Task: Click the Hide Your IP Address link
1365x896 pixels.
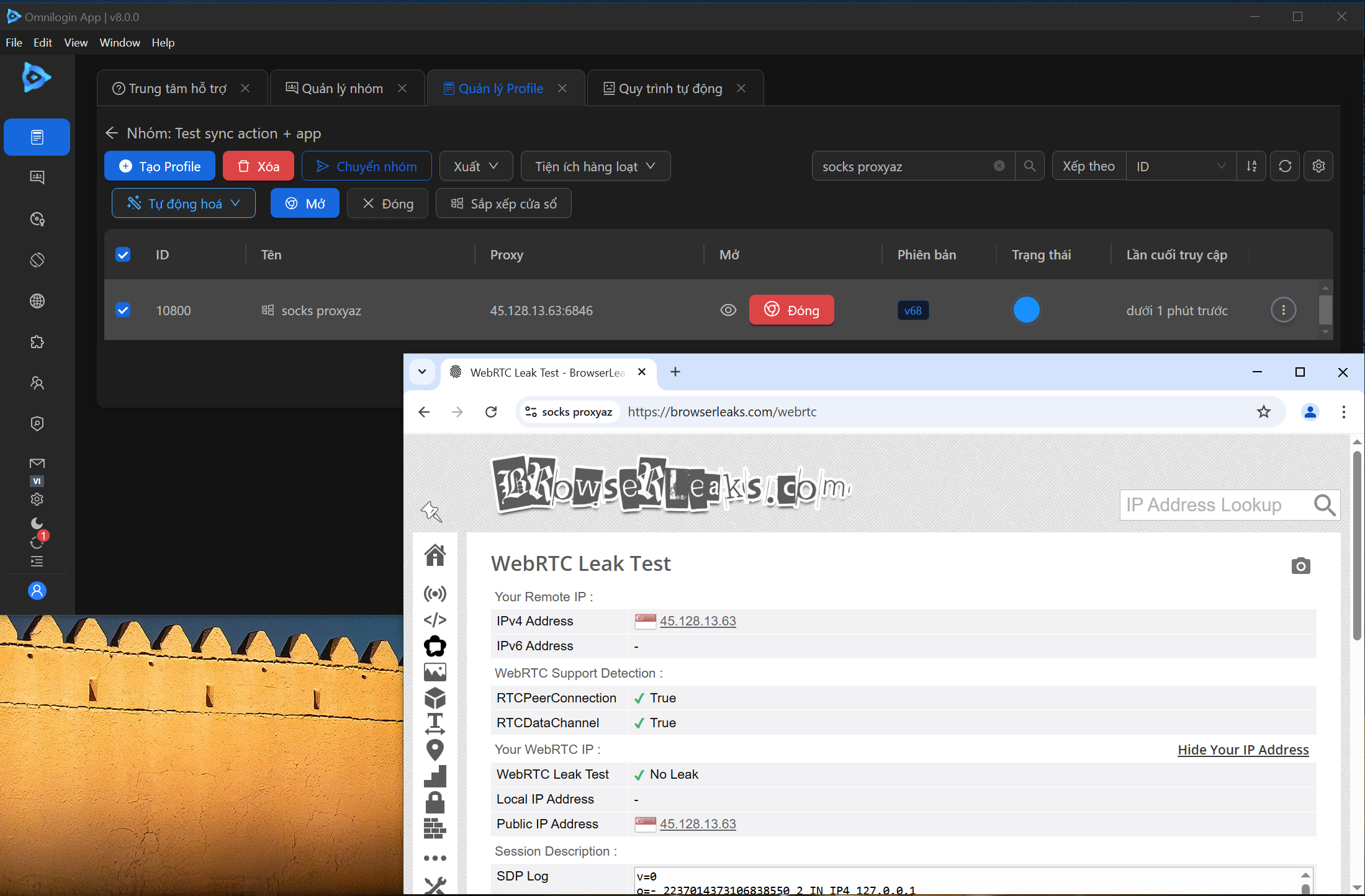Action: 1243,750
